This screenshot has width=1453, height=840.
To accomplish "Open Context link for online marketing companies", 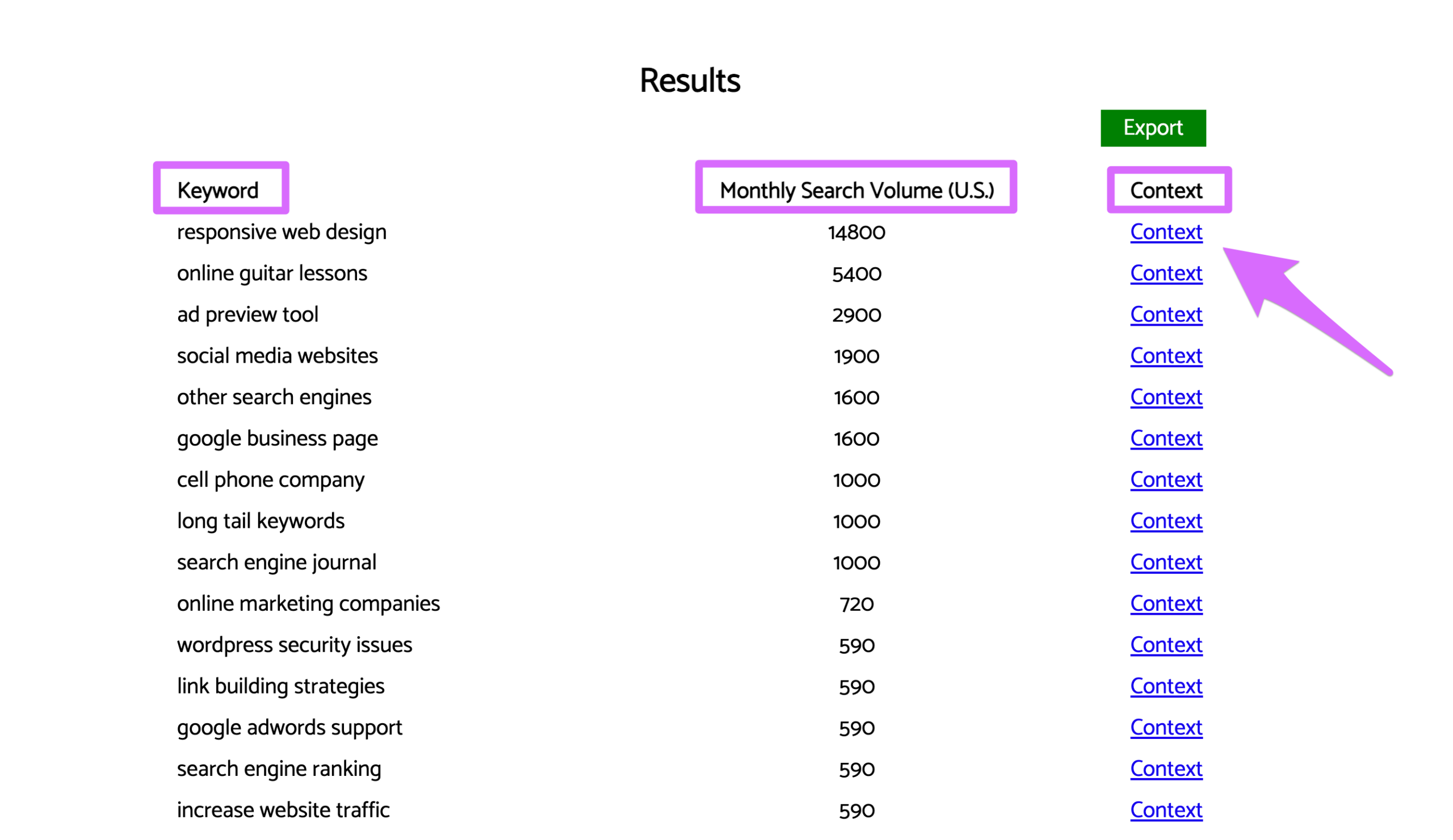I will (1166, 604).
